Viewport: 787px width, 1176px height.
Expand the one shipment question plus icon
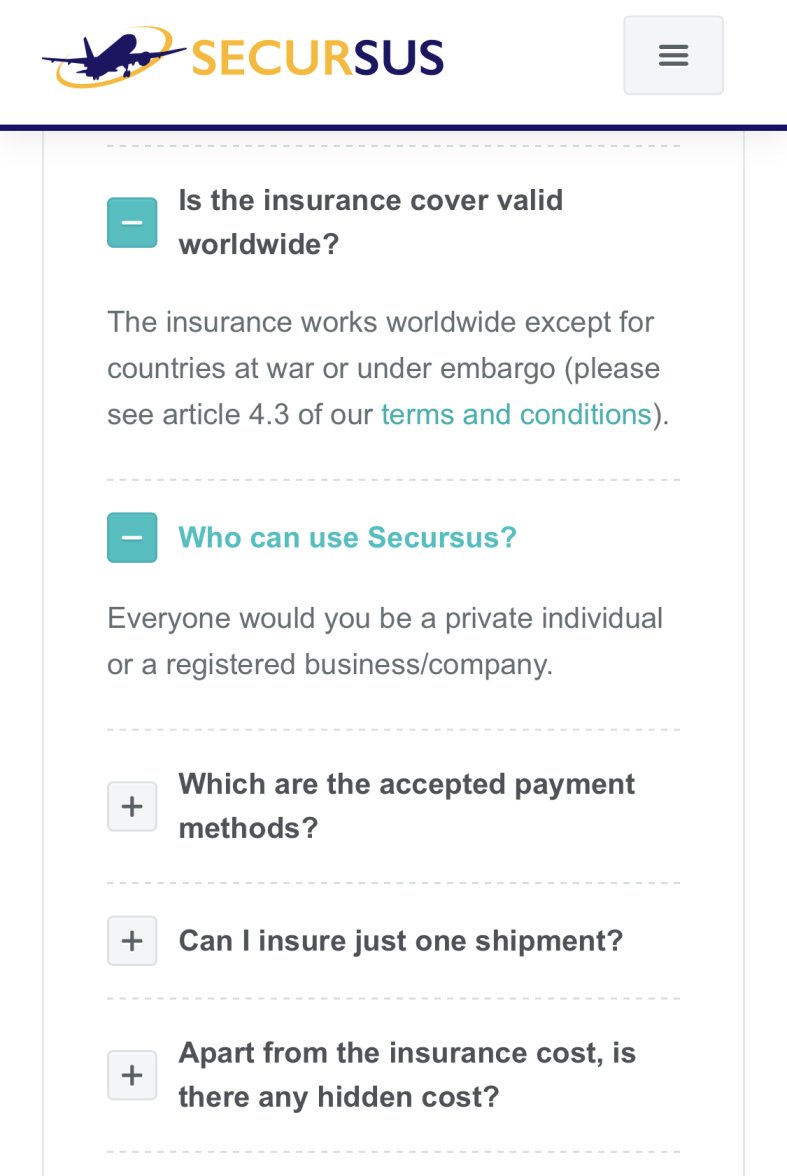click(132, 941)
